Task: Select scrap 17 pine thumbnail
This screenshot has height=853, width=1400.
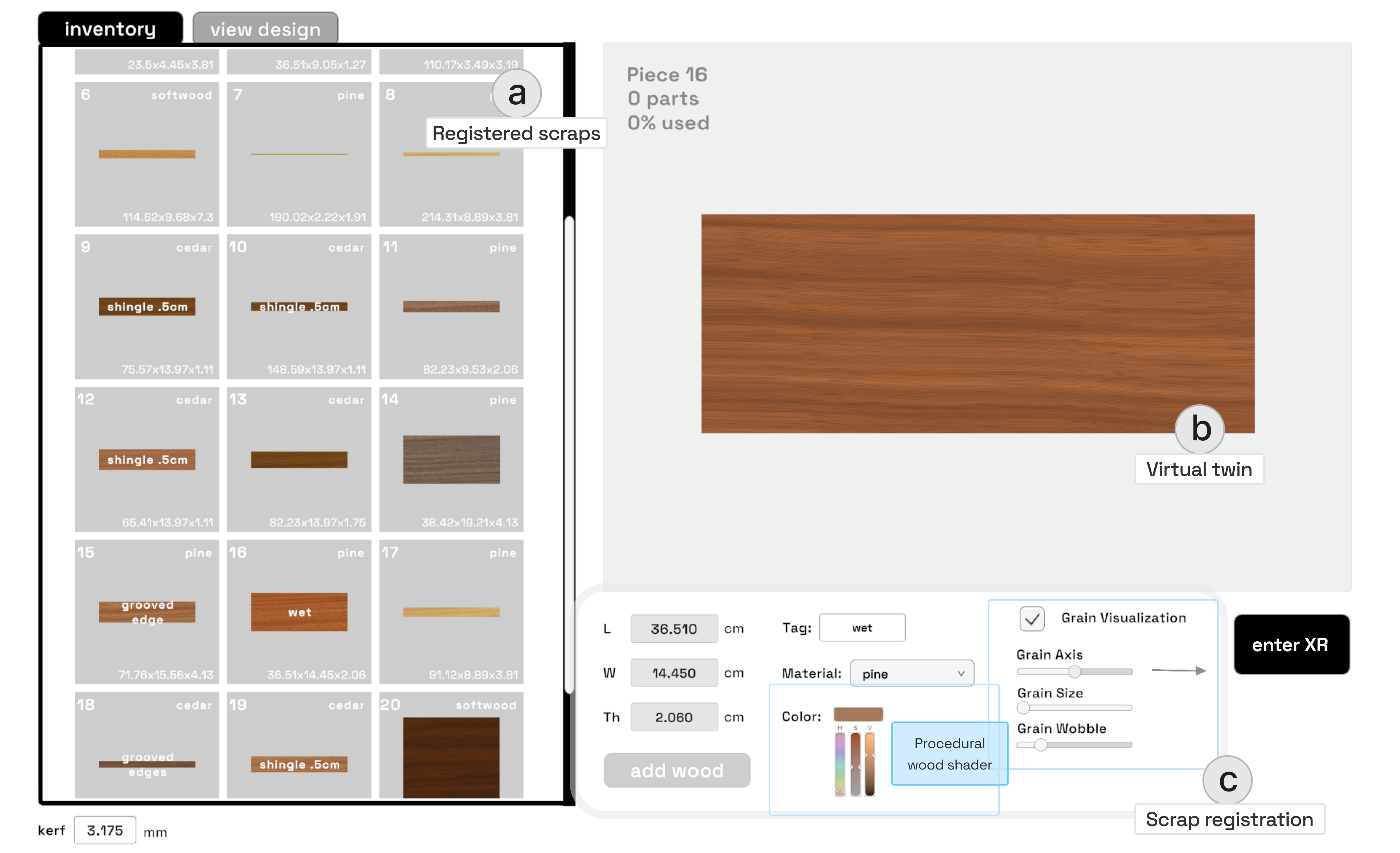Action: [451, 612]
